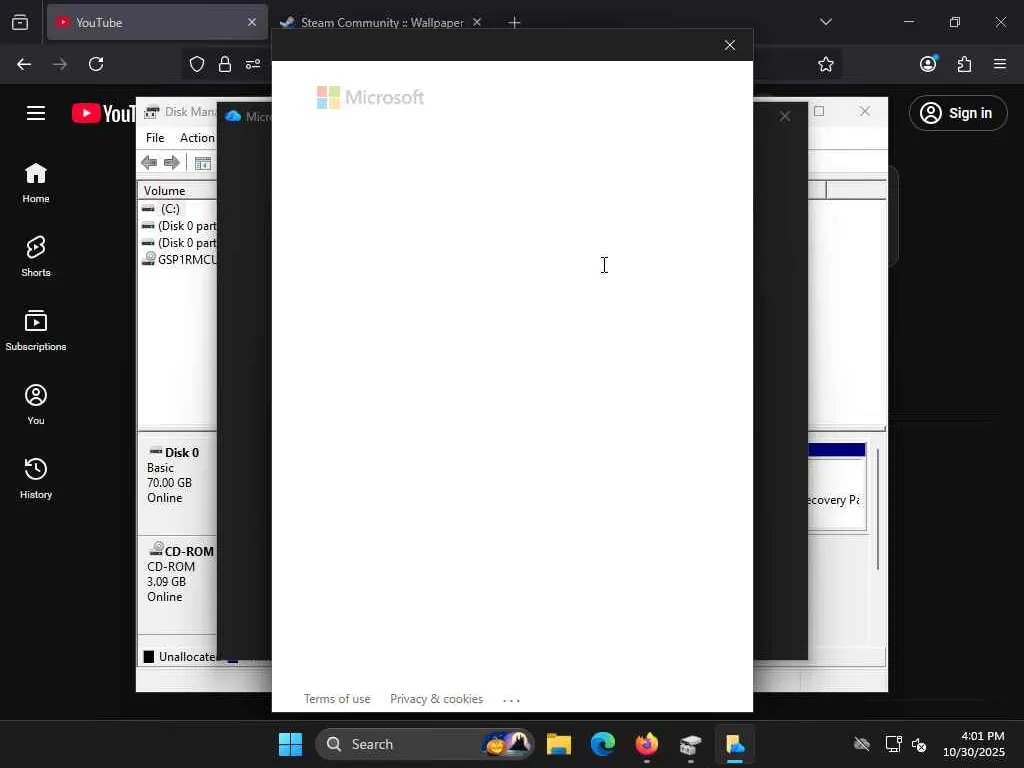Open Privacy & cookies link
This screenshot has width=1024, height=768.
(436, 699)
